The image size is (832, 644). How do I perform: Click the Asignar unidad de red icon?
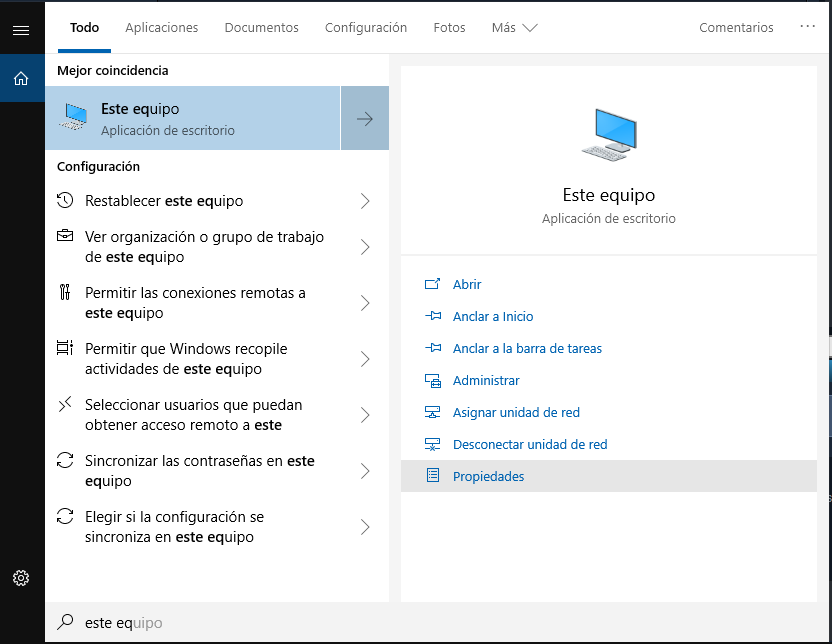(432, 412)
